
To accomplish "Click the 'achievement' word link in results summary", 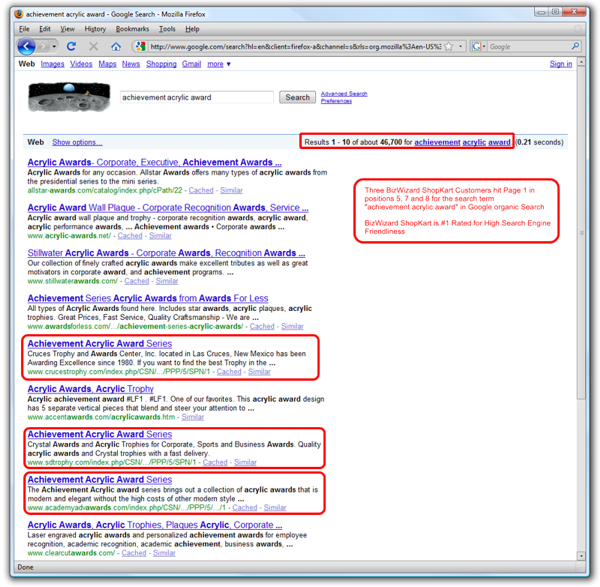I will click(437, 142).
